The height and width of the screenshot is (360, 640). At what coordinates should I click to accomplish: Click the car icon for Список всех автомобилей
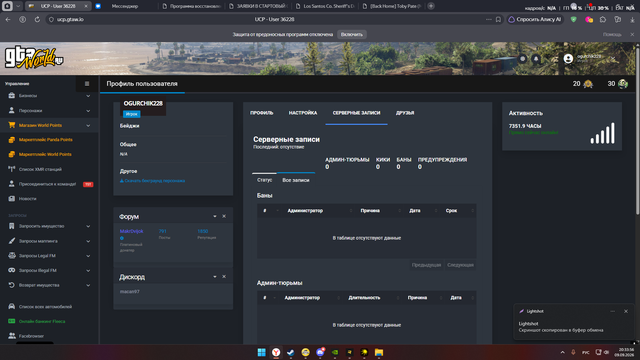click(11, 306)
